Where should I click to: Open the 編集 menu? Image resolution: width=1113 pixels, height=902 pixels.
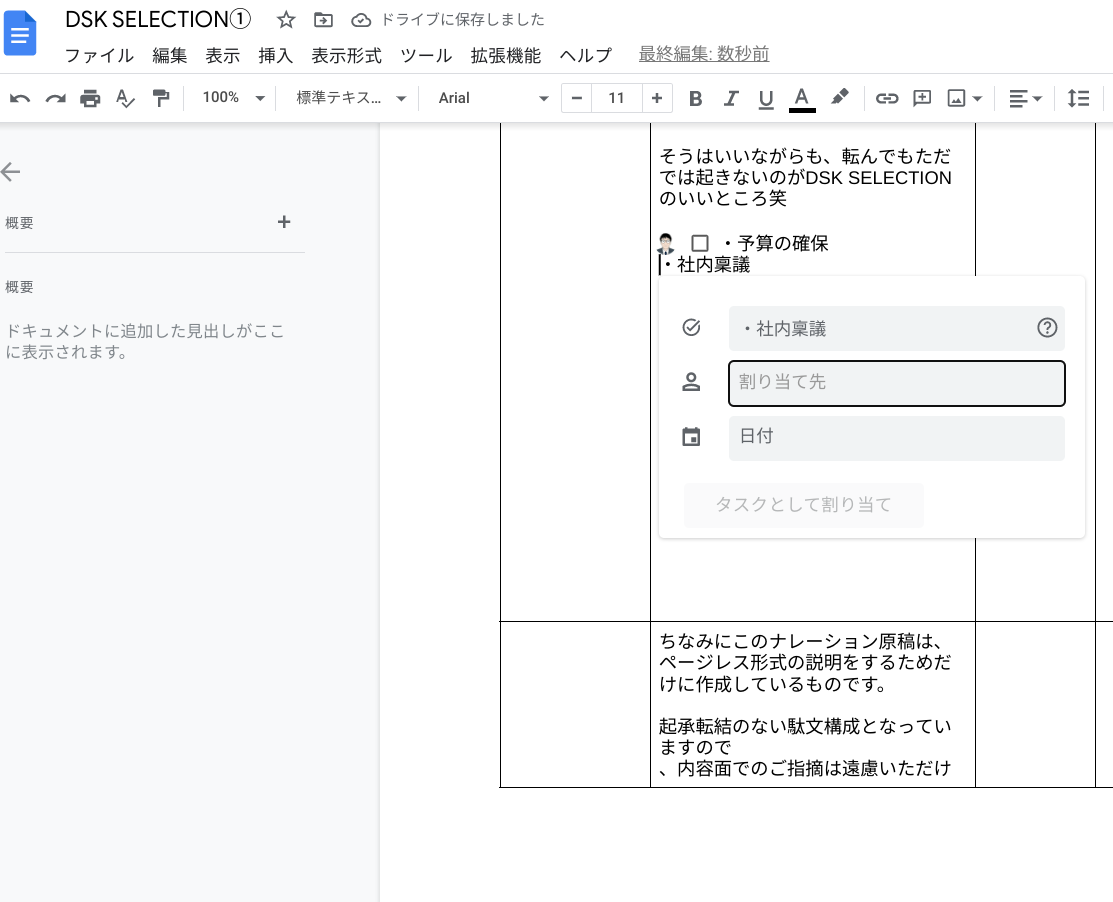point(170,55)
